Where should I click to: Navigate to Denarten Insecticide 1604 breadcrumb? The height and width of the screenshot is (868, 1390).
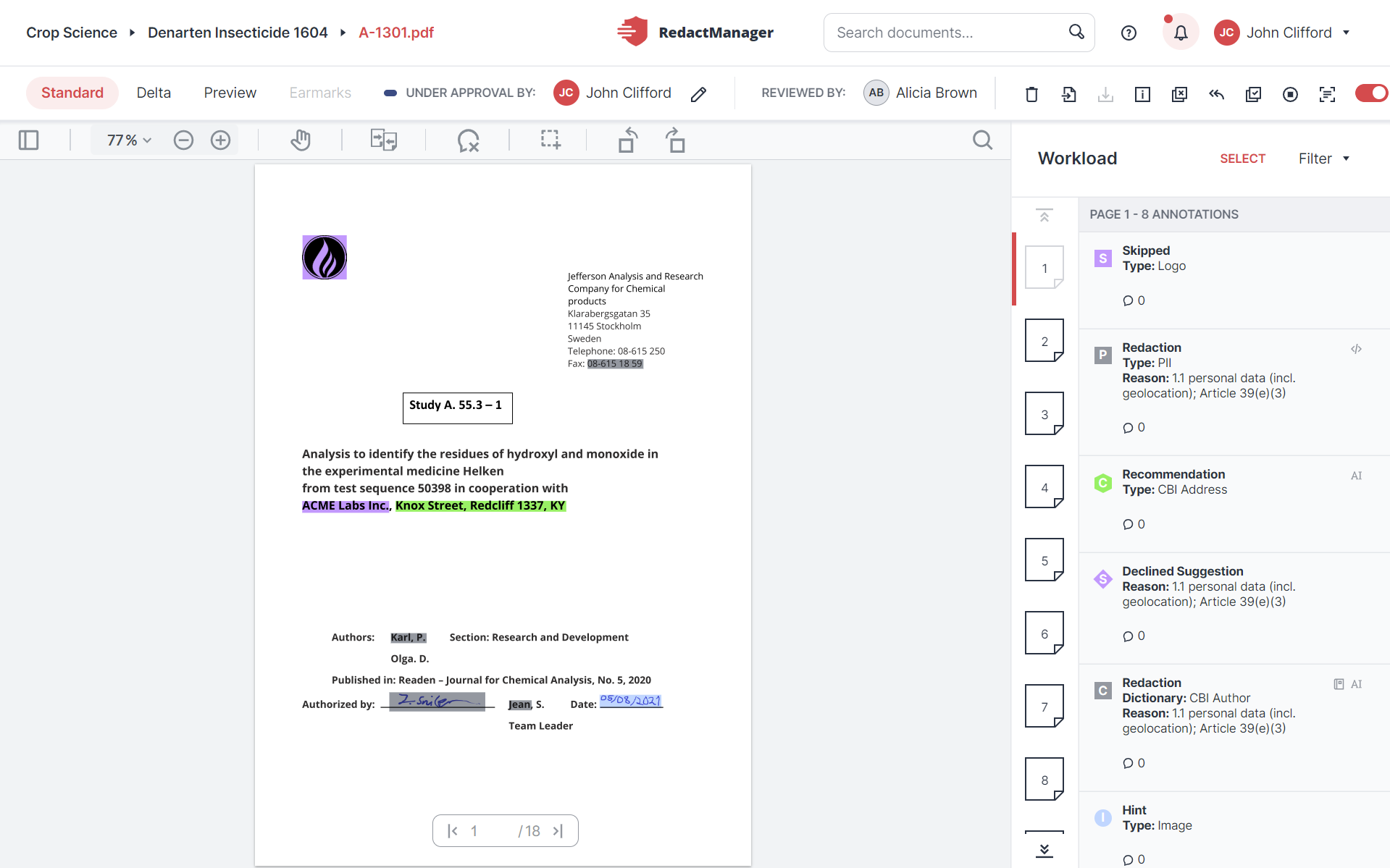(238, 33)
